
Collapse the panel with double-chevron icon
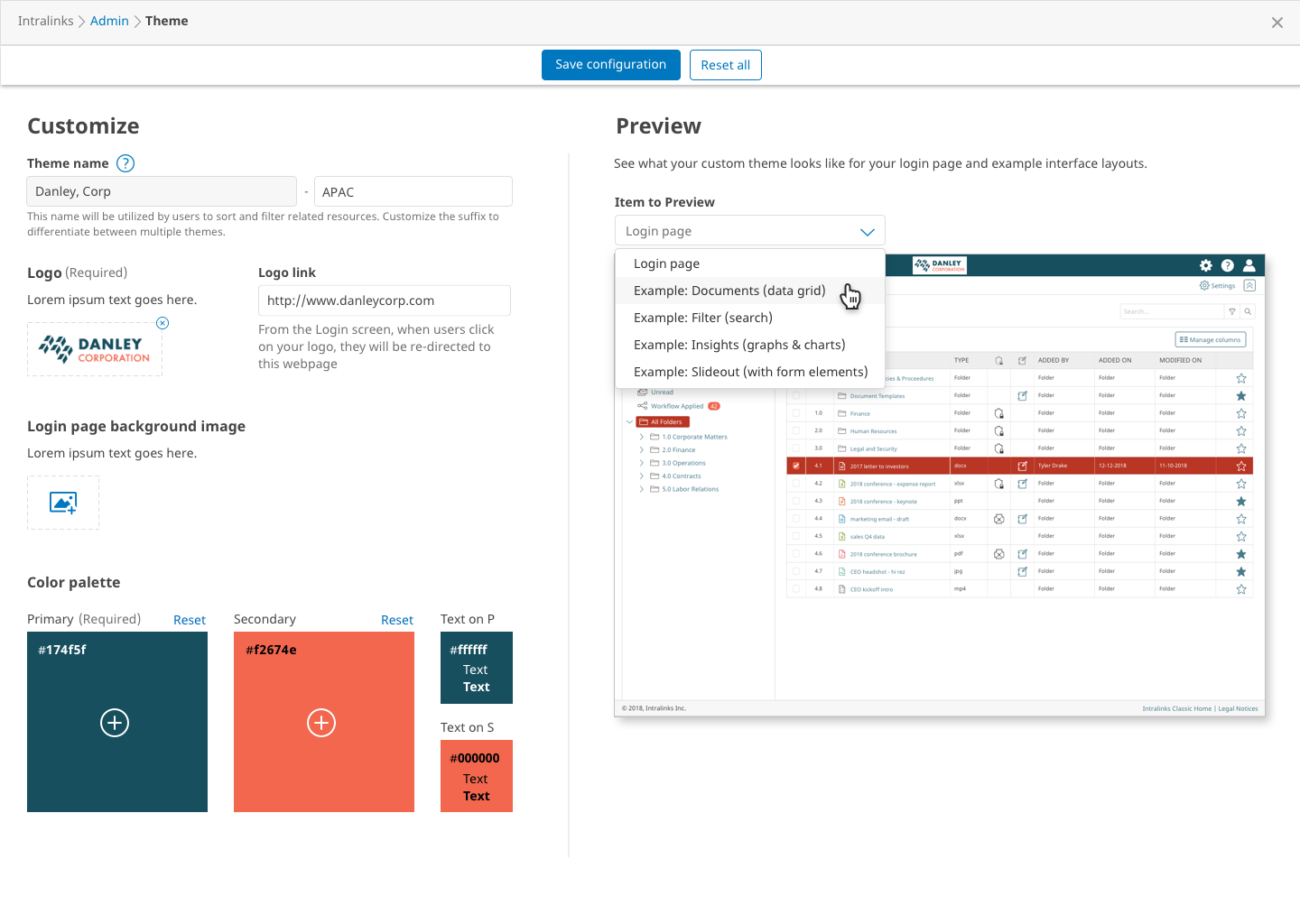tap(1249, 285)
